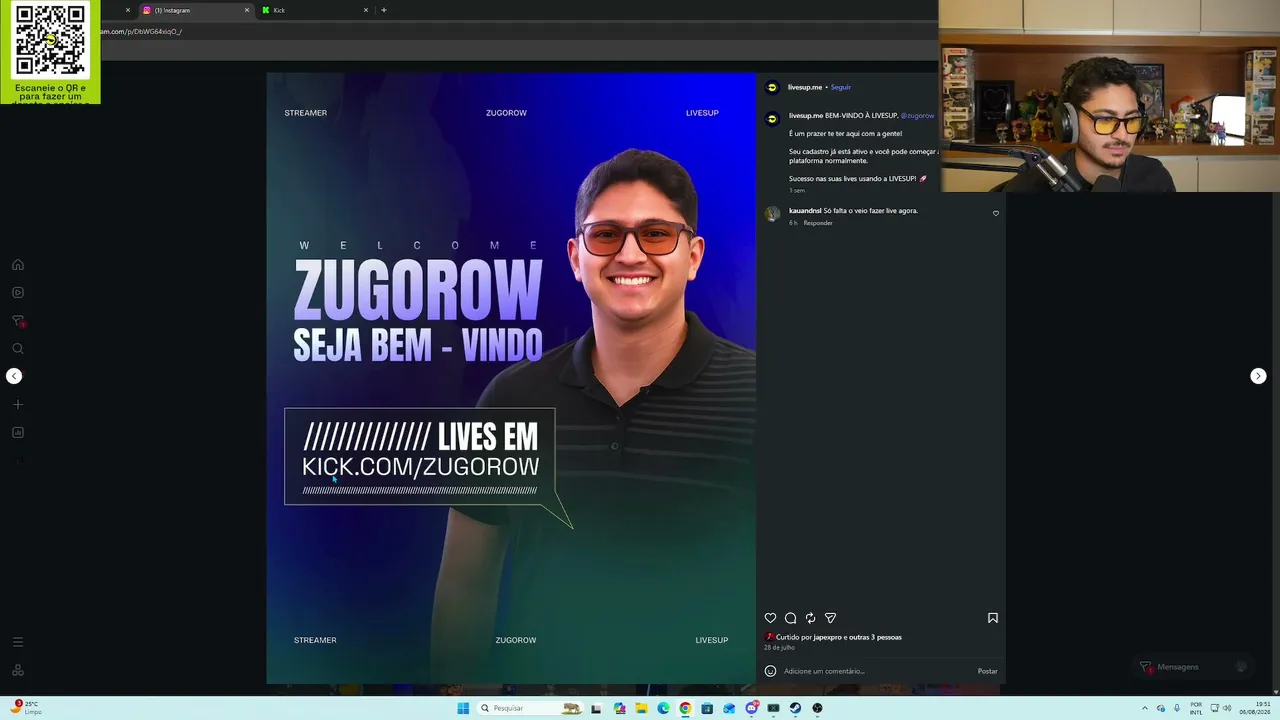
Task: Repost the post with the repost icon
Action: (810, 618)
